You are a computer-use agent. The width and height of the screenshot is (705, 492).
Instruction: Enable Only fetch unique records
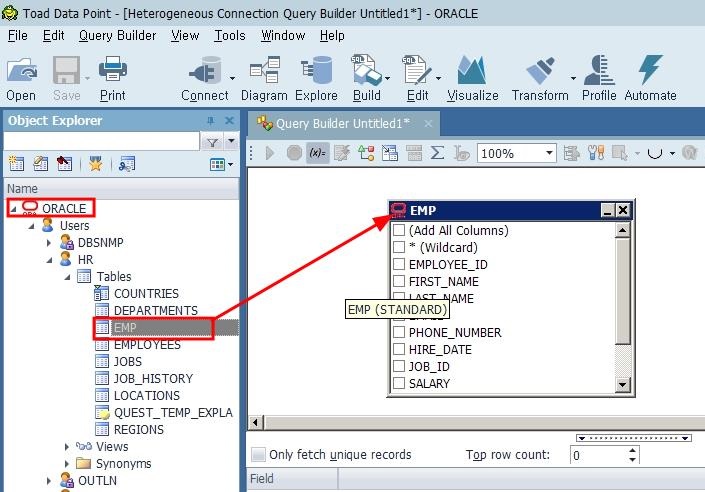click(259, 455)
